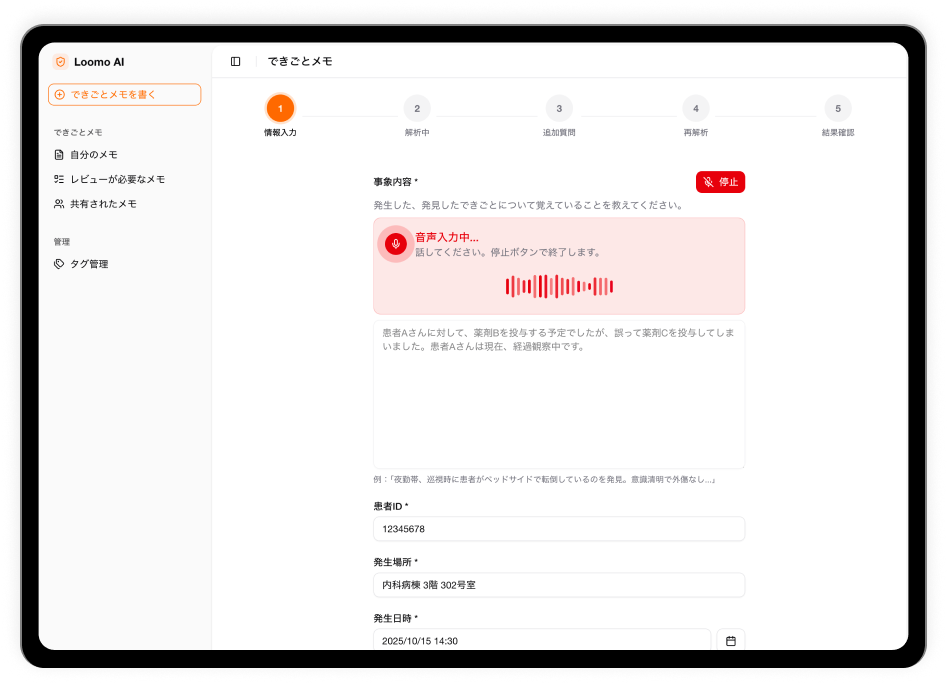Stop voice input with 停止 button
The image size is (947, 684).
coord(720,182)
